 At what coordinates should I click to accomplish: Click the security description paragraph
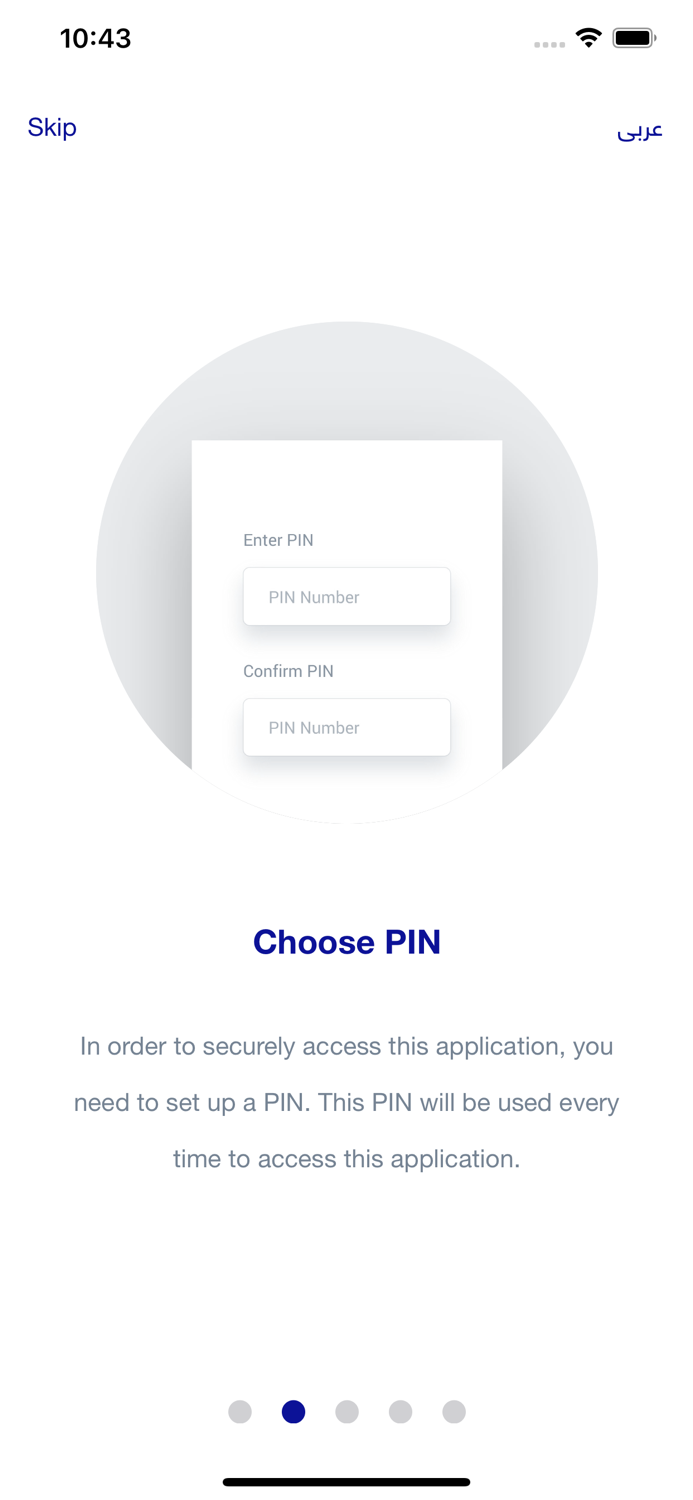tap(346, 1102)
